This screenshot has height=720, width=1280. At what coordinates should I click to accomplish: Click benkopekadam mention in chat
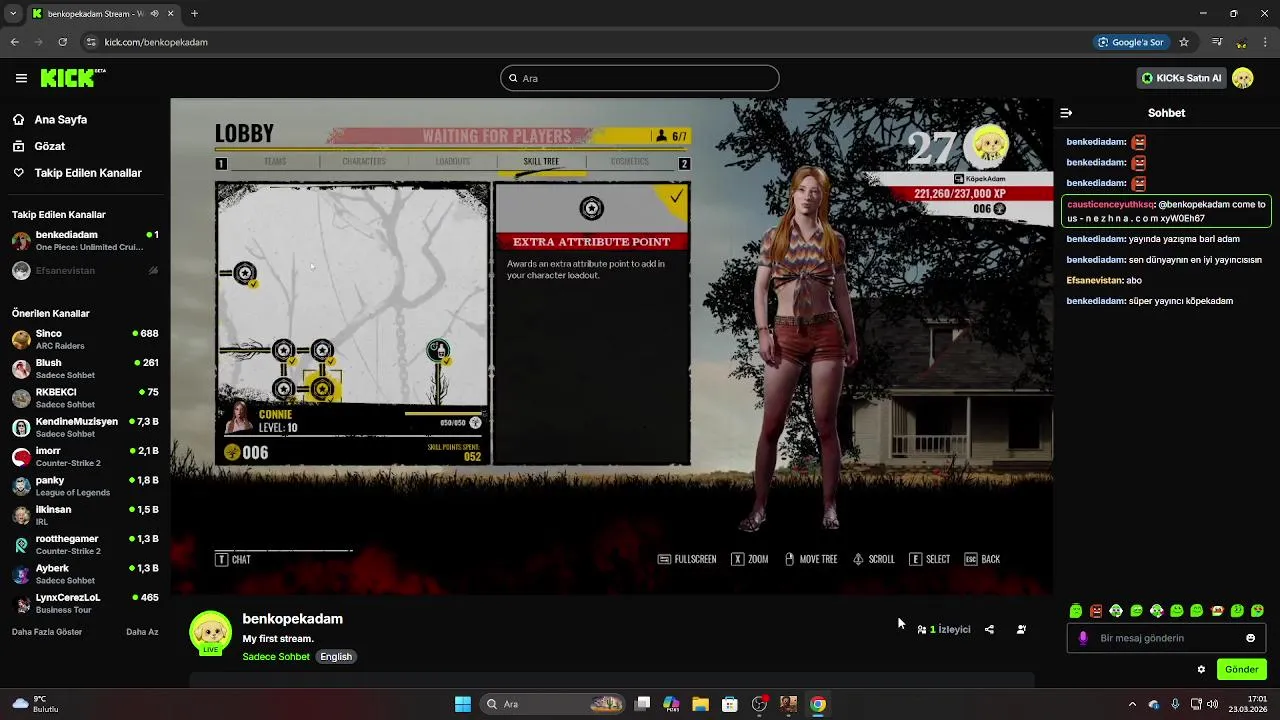(x=1194, y=204)
